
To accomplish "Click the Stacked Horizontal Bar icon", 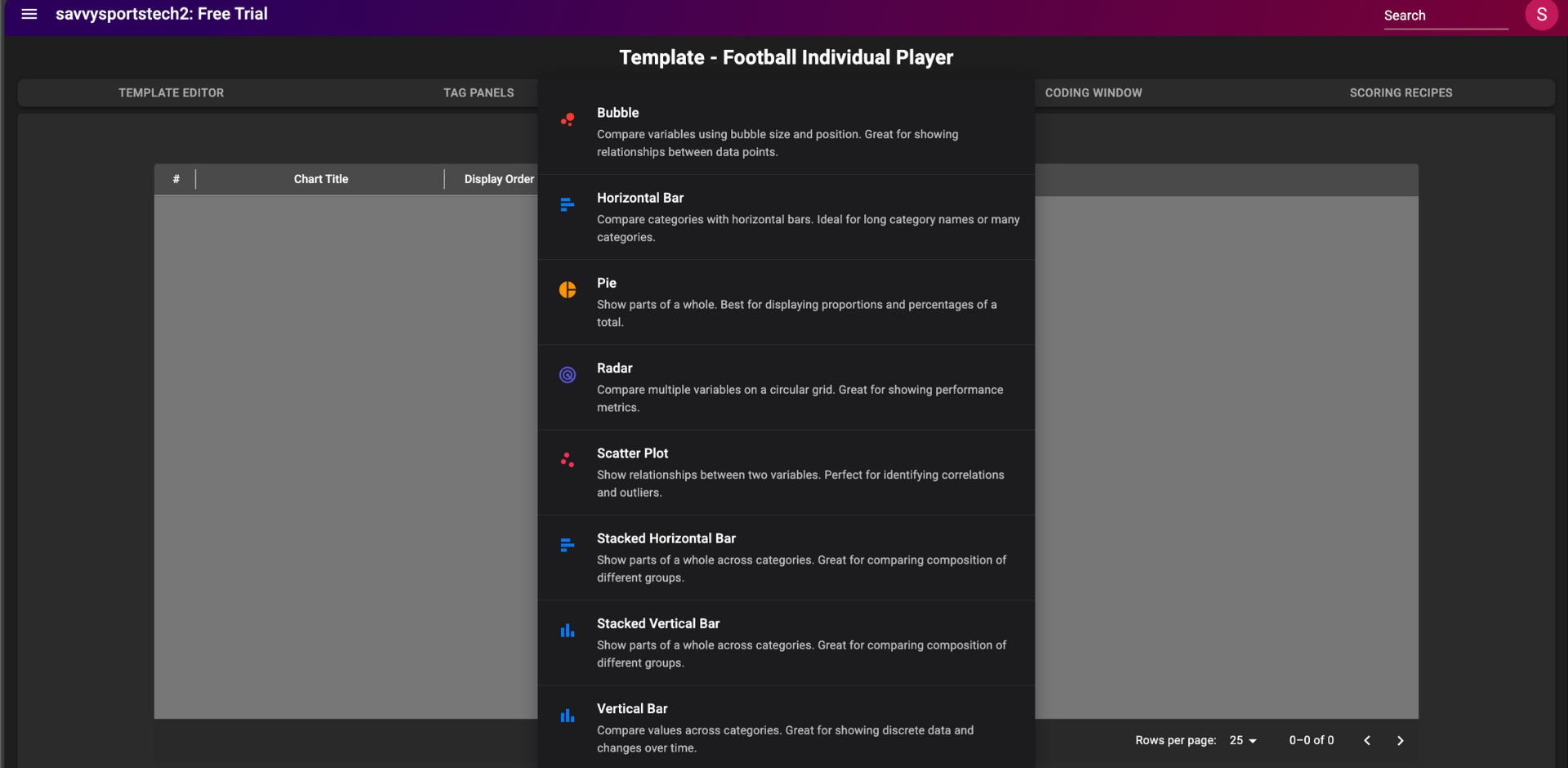I will [568, 545].
